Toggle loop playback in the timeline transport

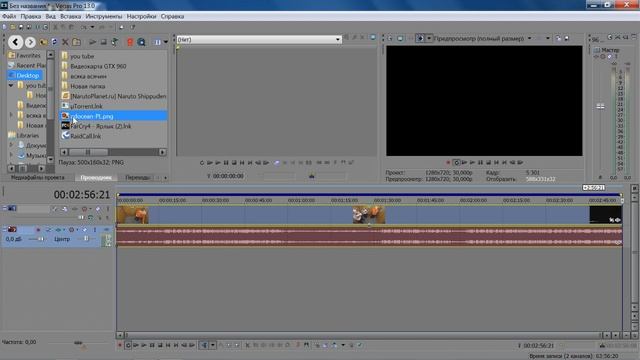pos(128,345)
